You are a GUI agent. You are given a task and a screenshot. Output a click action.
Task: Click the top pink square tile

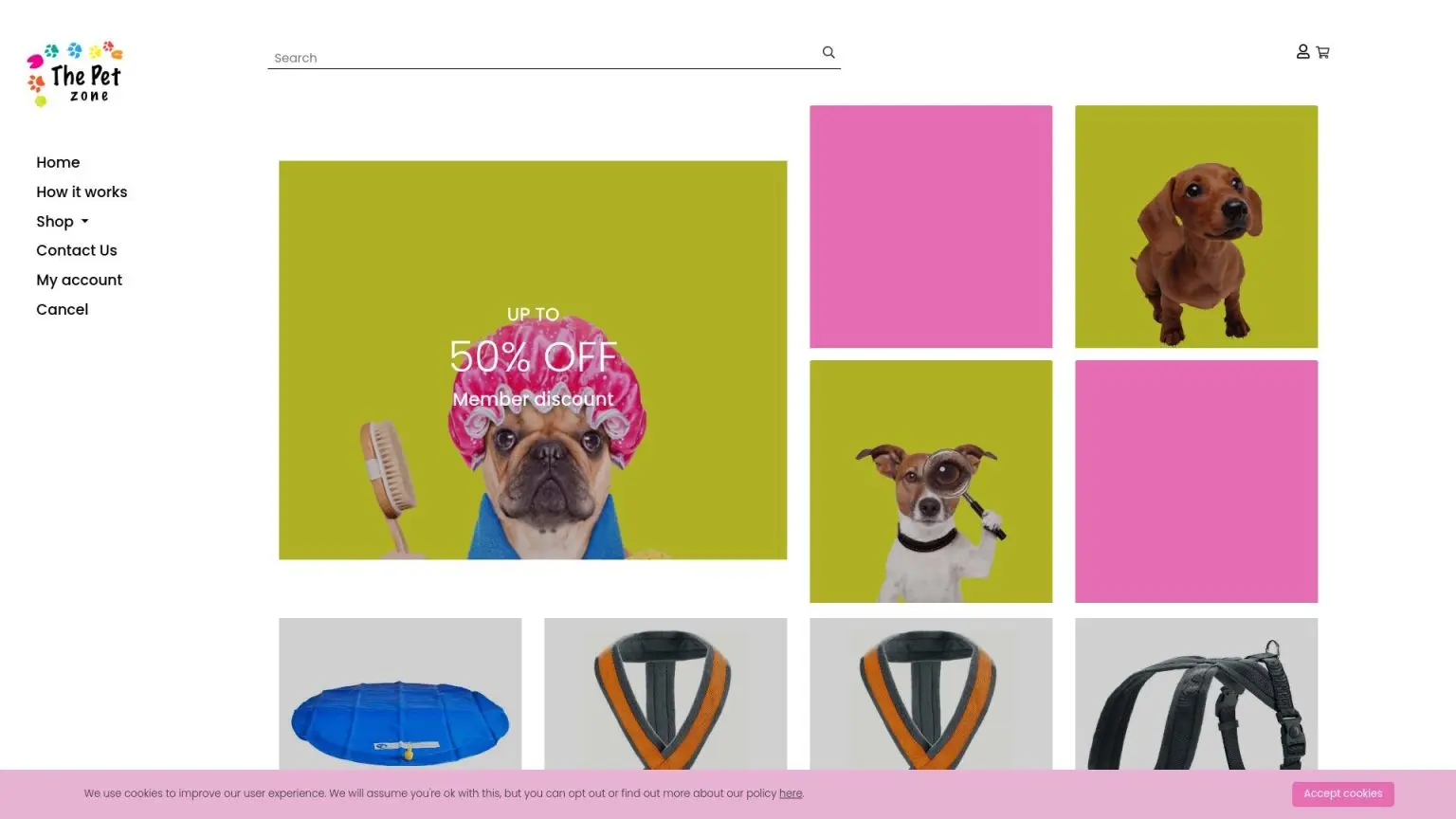931,227
